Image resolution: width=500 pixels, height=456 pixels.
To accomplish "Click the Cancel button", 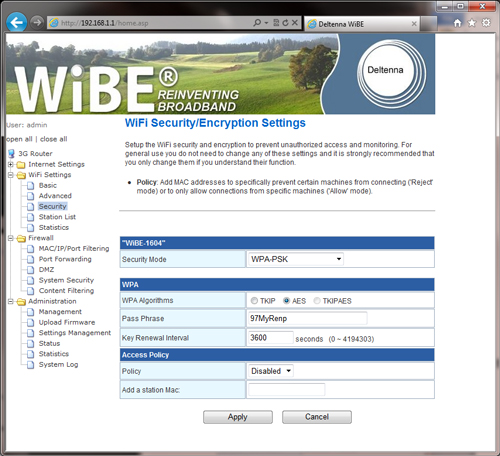I will pos(317,417).
